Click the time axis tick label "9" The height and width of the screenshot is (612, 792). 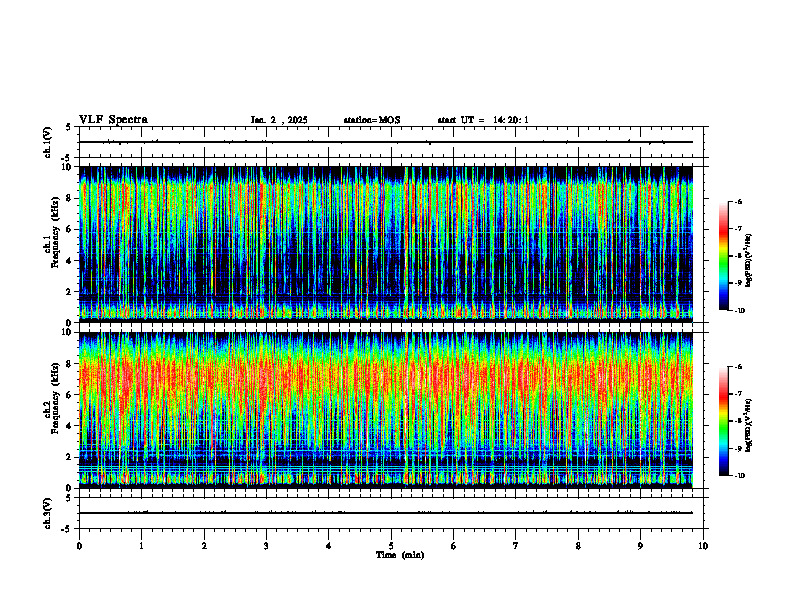point(640,546)
